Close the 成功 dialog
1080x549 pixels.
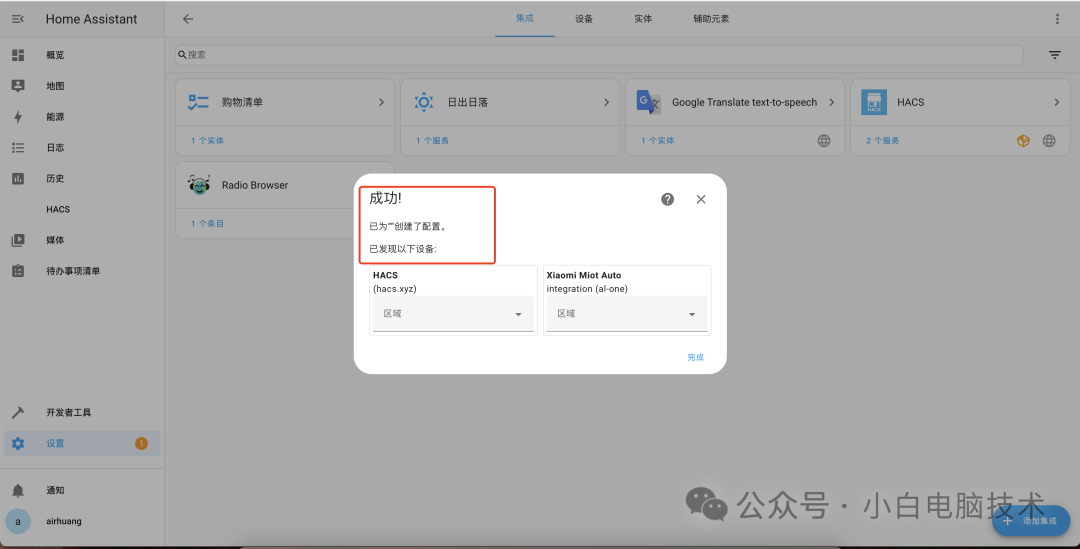point(700,199)
